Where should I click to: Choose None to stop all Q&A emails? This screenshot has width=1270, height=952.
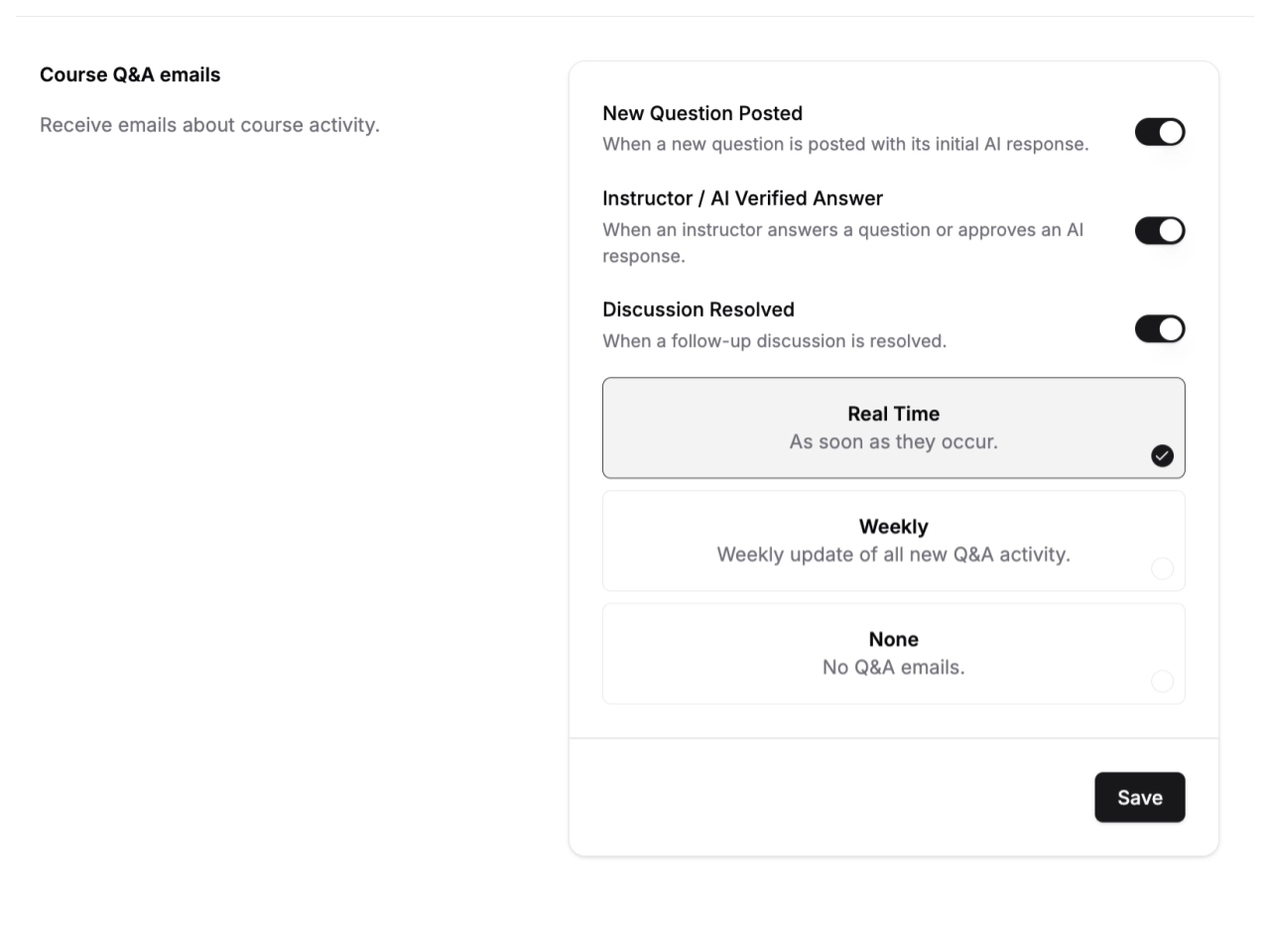893,654
